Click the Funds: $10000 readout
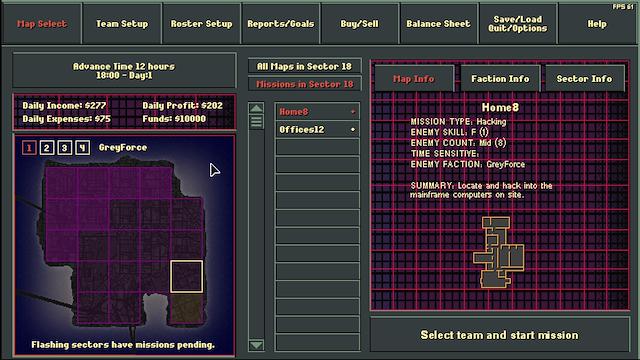This screenshot has height=360, width=640. 174,119
